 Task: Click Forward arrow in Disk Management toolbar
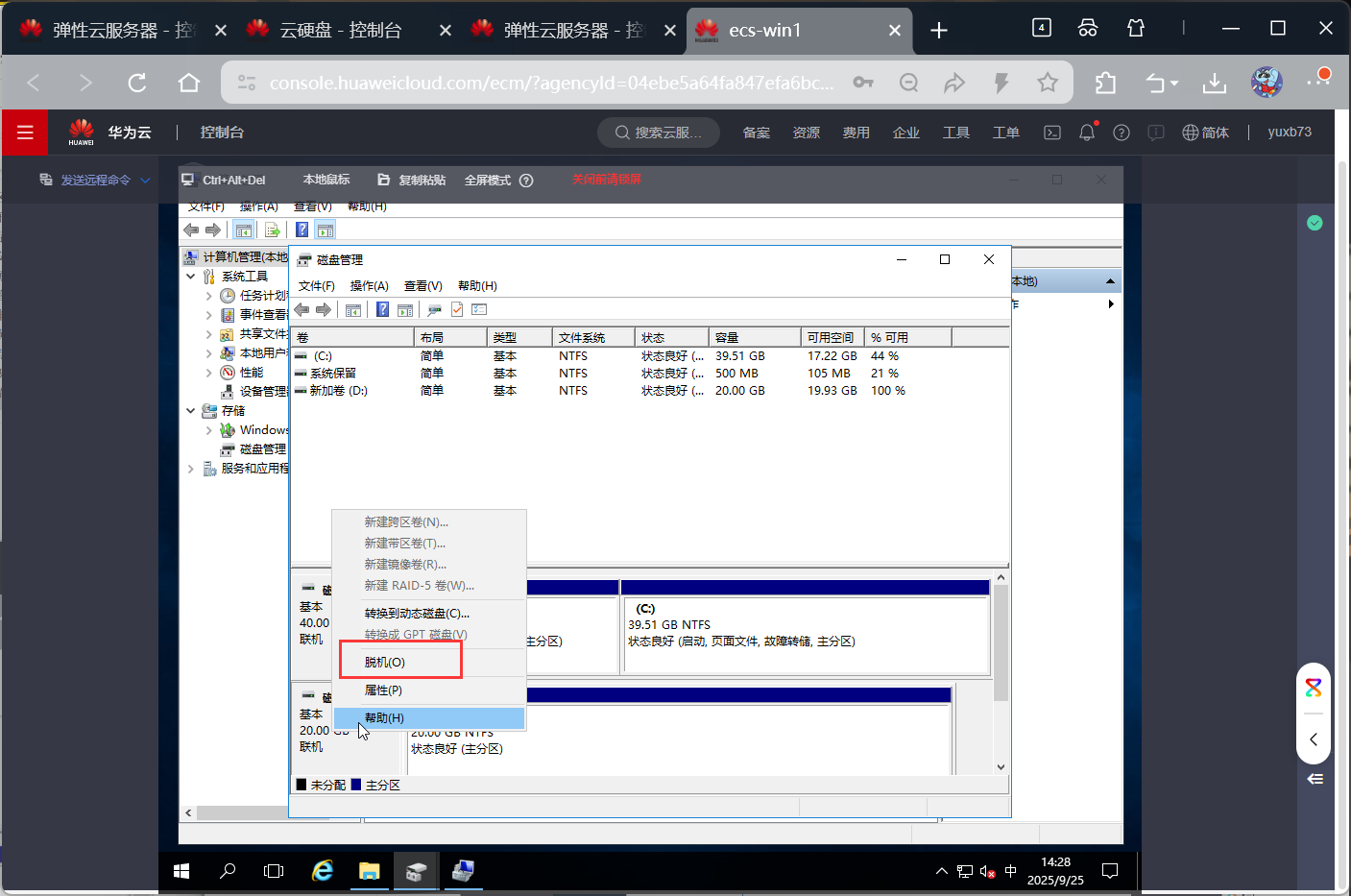click(x=324, y=309)
